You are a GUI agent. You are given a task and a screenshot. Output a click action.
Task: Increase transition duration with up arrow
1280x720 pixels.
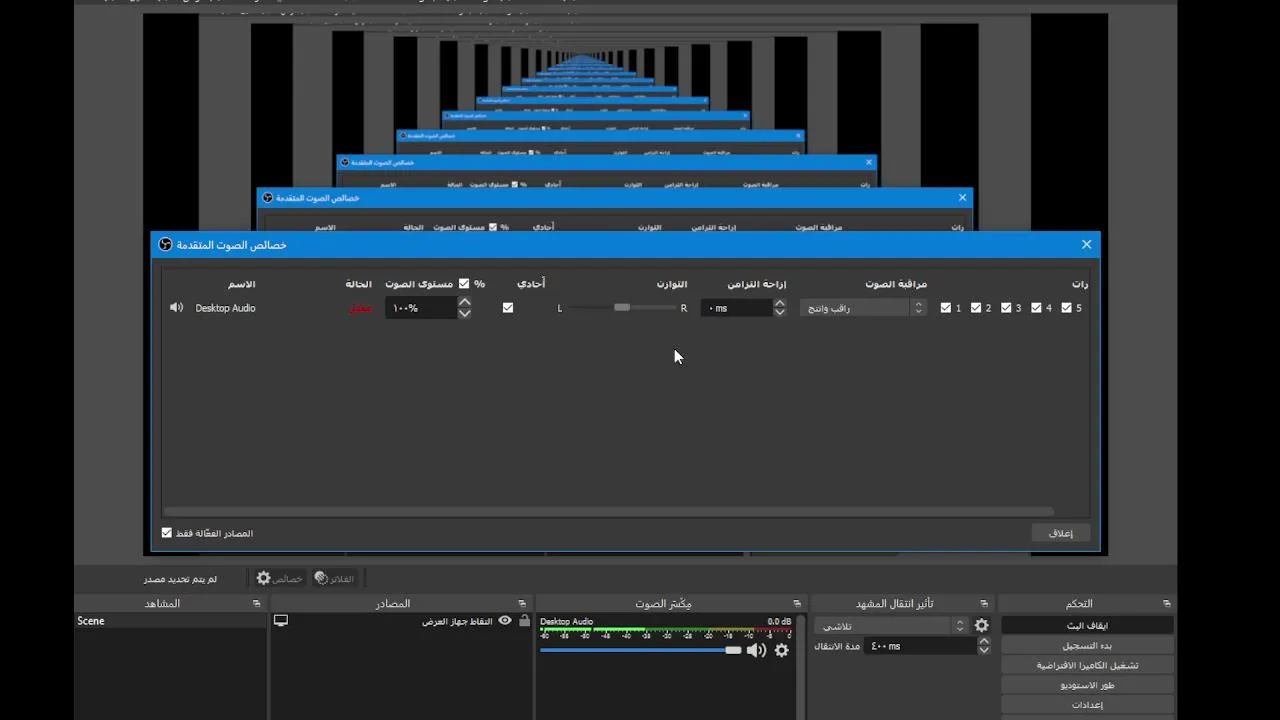coord(984,641)
